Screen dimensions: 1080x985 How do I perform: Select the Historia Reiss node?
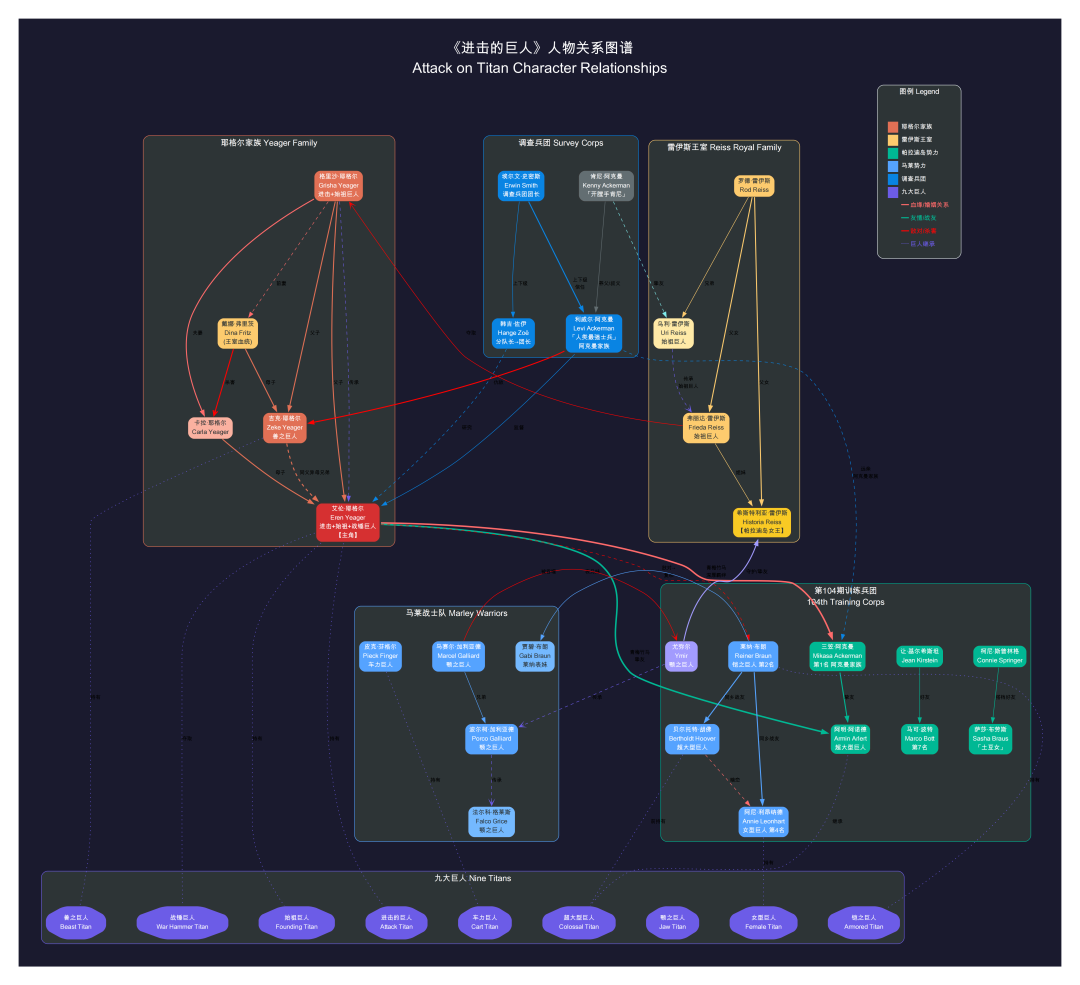[x=762, y=522]
